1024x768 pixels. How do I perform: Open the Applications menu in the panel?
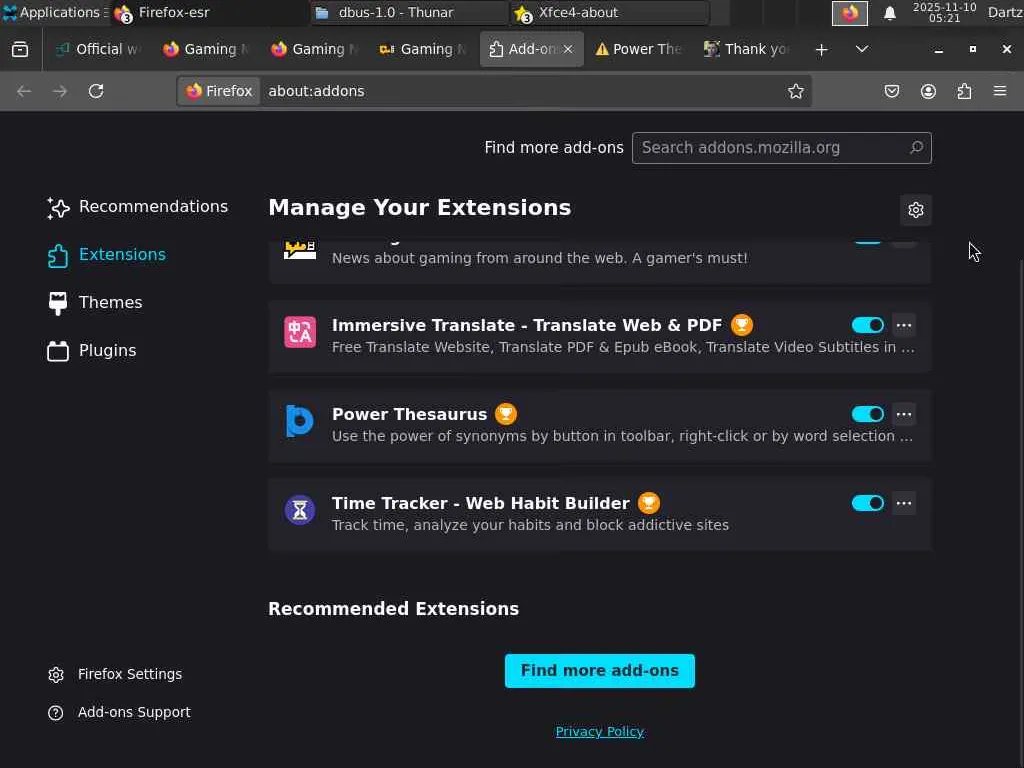click(55, 12)
